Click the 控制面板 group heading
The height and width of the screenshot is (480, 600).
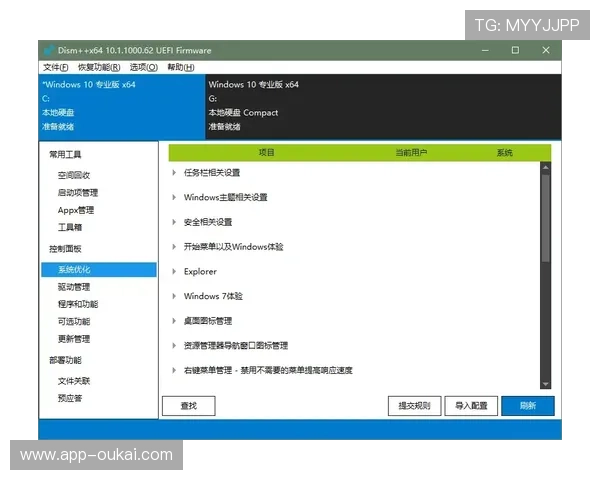(x=65, y=249)
